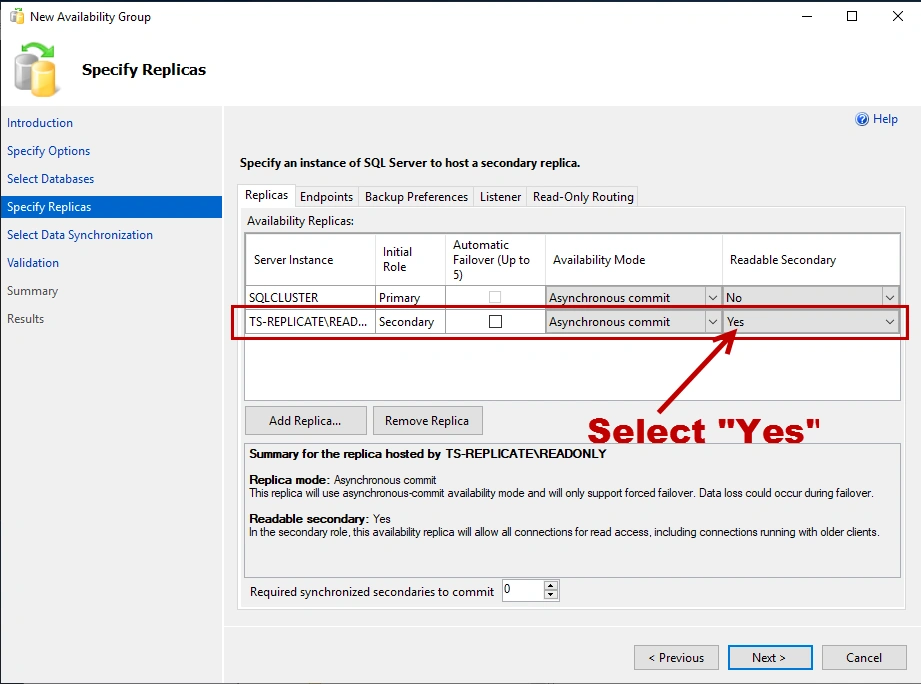Switch to the Listener tab
This screenshot has height=684, width=921.
500,197
